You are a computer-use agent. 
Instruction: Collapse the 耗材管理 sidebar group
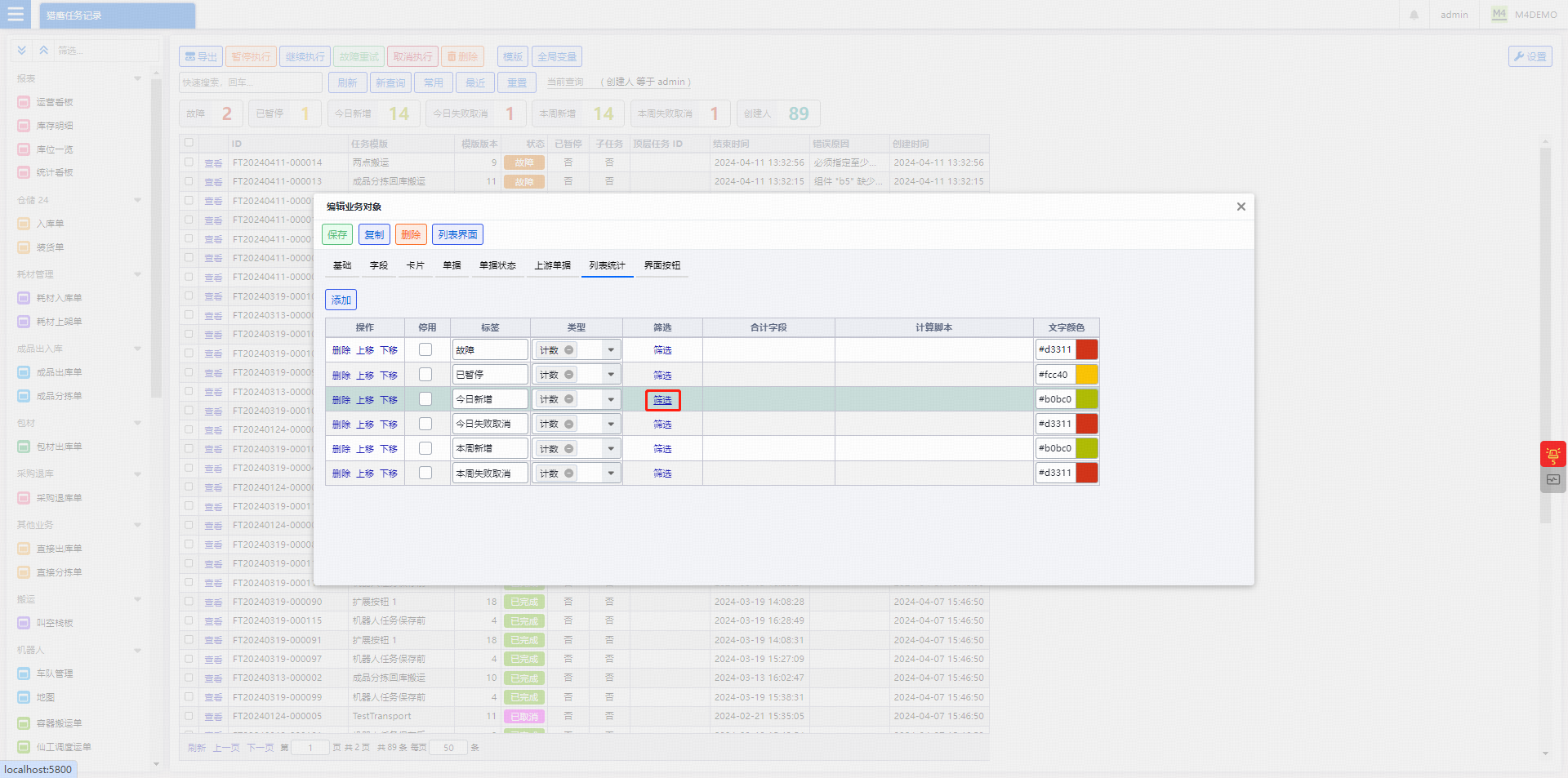pyautogui.click(x=137, y=274)
